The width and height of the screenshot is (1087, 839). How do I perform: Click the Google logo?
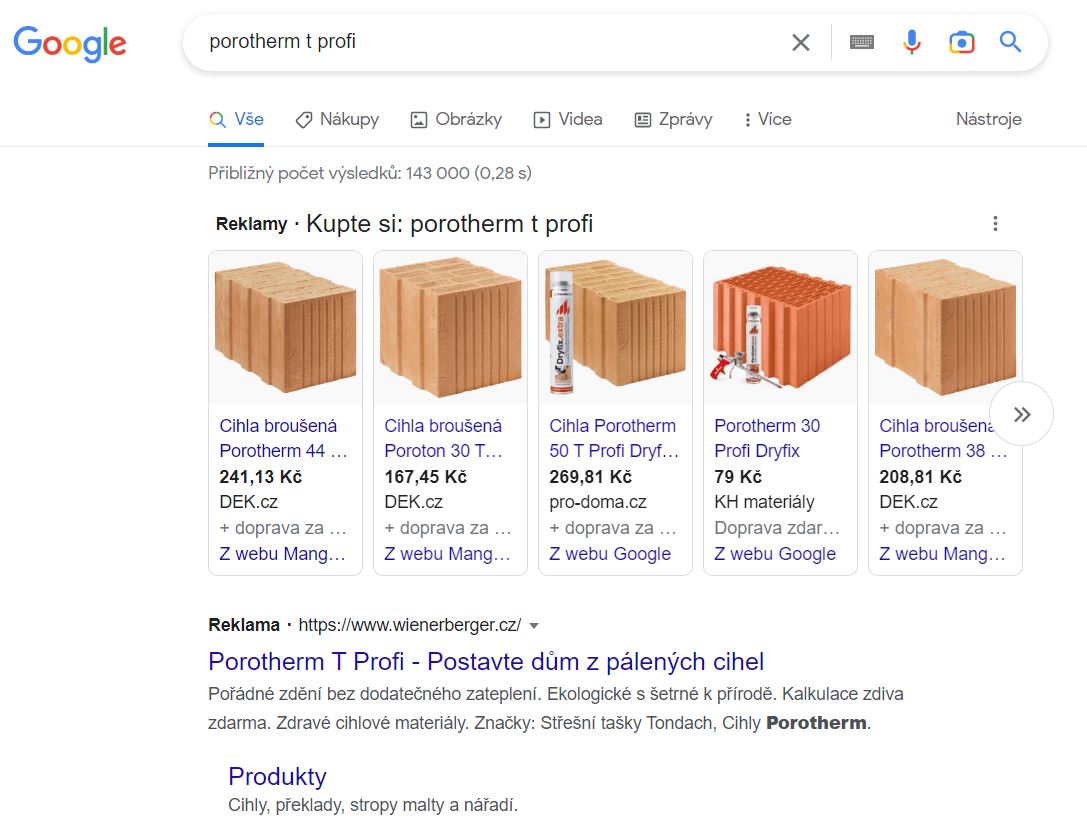(69, 44)
